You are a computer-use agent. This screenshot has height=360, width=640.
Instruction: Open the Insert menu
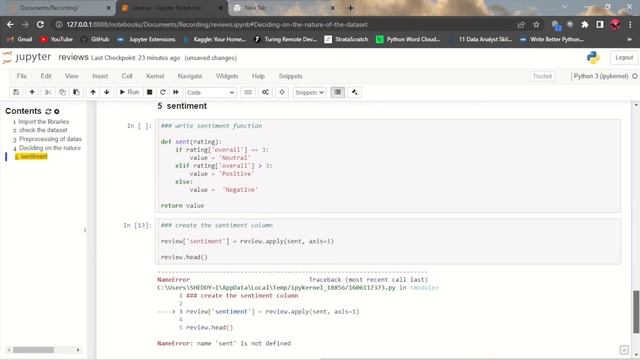pyautogui.click(x=100, y=76)
